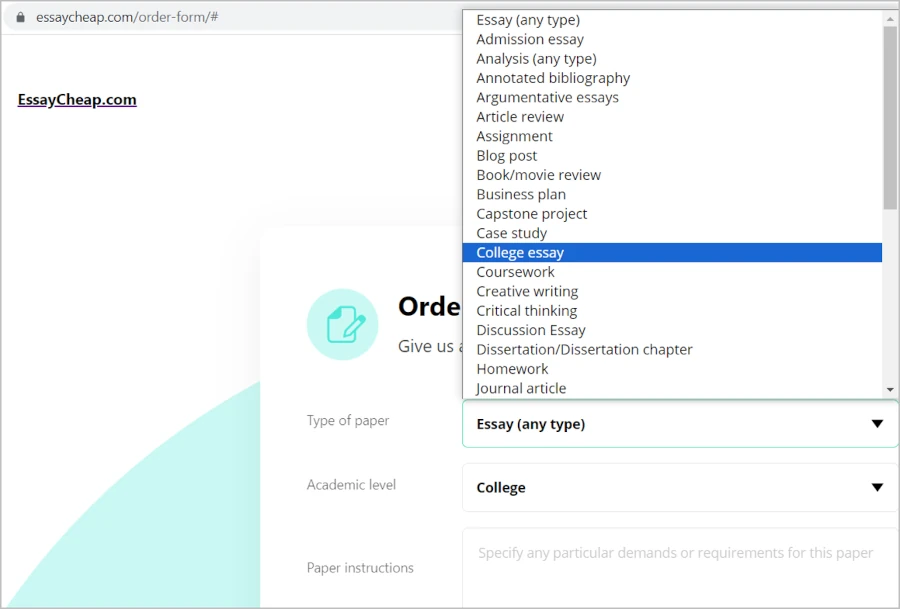900x609 pixels.
Task: Open the Academic level dropdown
Action: click(x=680, y=488)
